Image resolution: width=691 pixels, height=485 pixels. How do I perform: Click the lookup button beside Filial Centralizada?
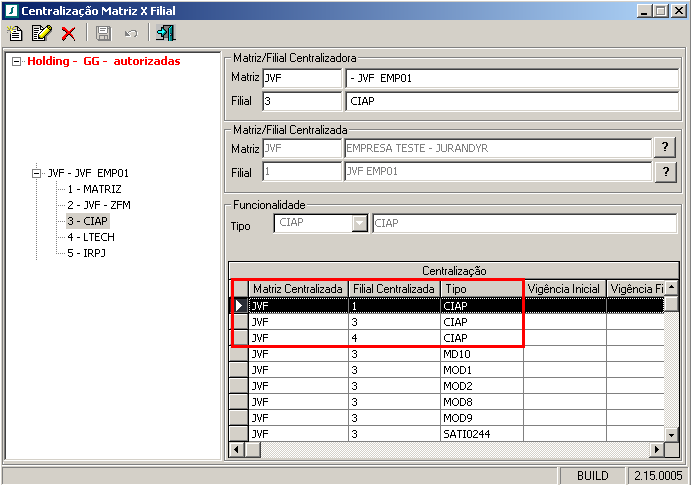tap(664, 172)
